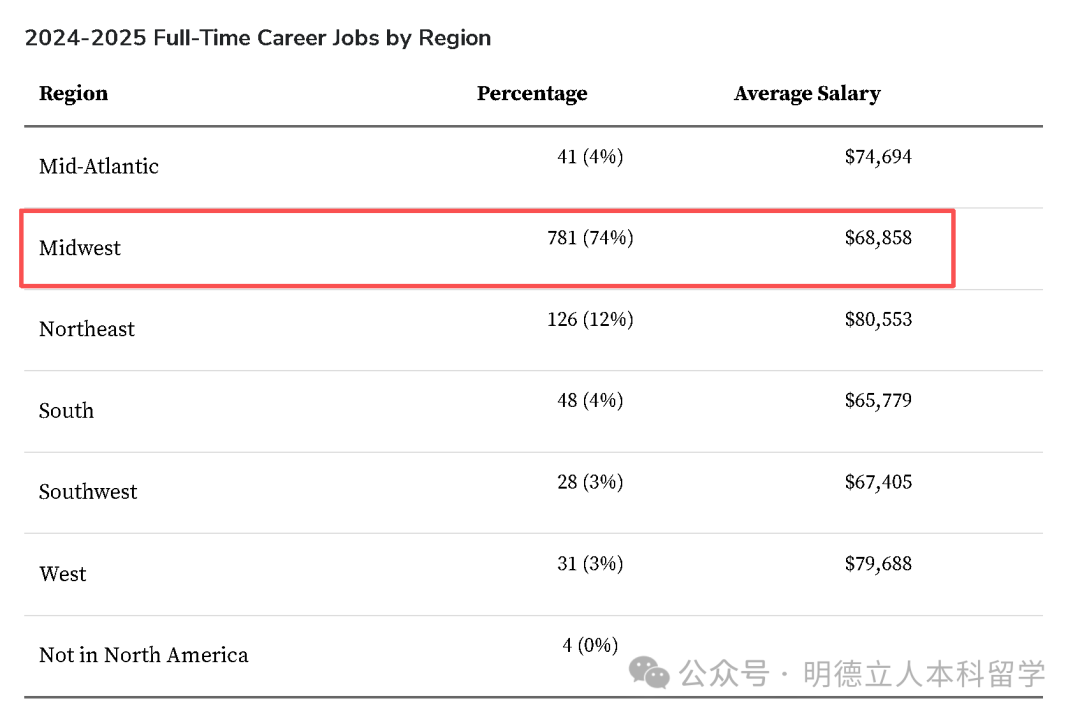
Task: Click the Mid-Atlantic $74,694 salary value
Action: click(878, 156)
